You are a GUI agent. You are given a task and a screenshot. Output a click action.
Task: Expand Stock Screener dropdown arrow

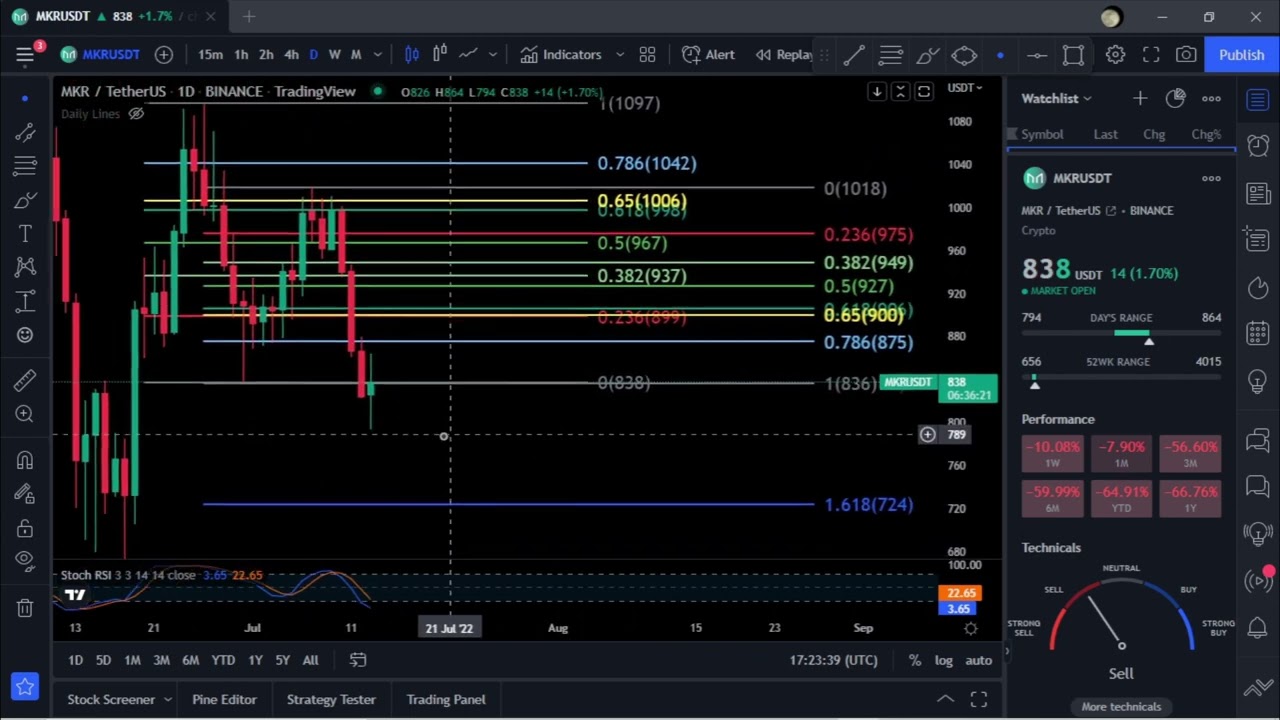(168, 700)
